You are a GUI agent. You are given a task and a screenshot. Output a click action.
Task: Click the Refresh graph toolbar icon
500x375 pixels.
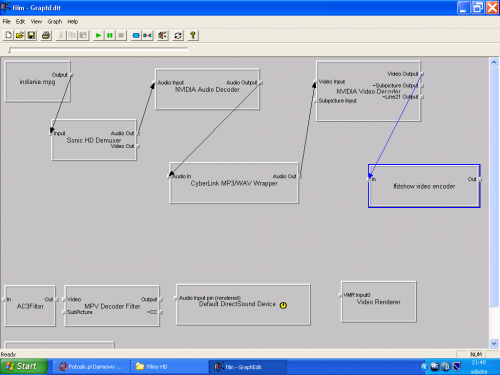[178, 35]
